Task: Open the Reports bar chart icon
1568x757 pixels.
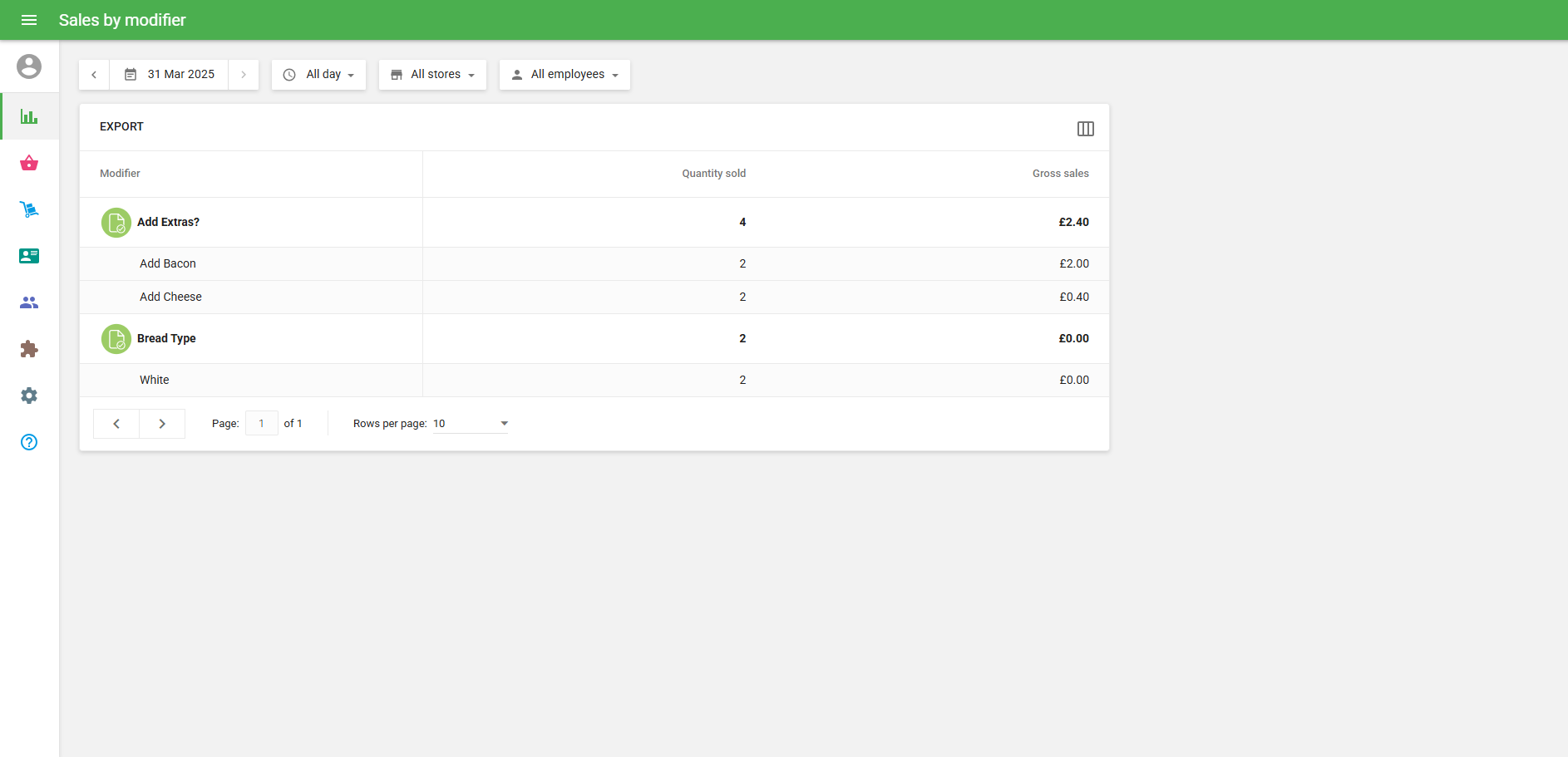Action: pyautogui.click(x=29, y=116)
